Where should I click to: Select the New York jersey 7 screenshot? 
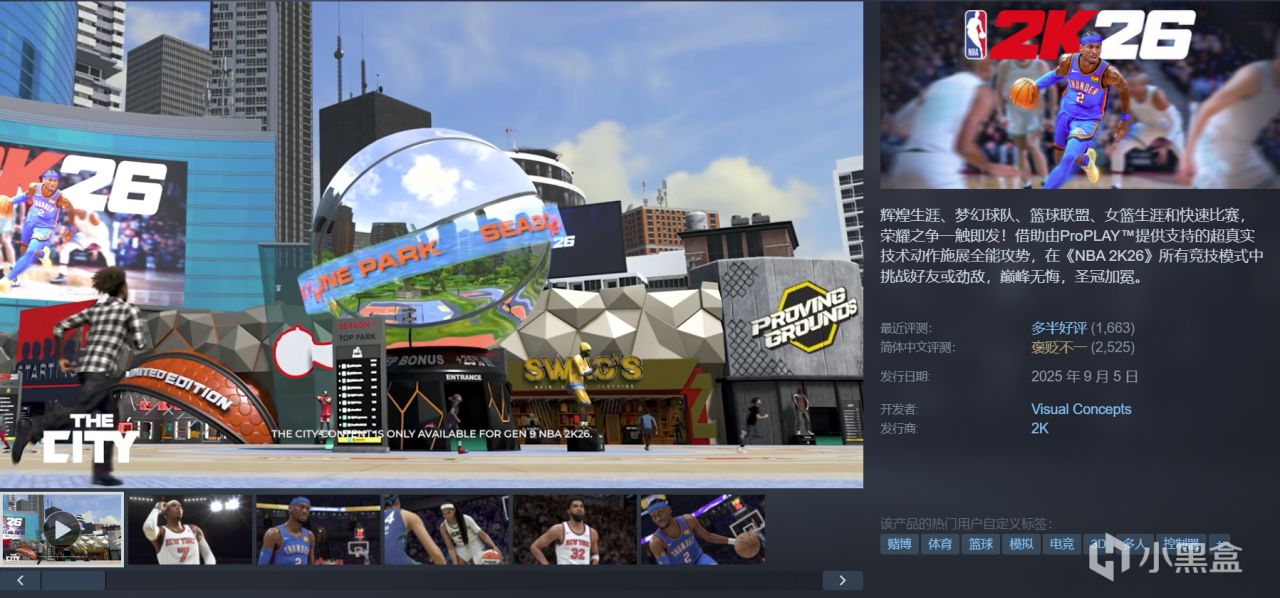pyautogui.click(x=190, y=529)
